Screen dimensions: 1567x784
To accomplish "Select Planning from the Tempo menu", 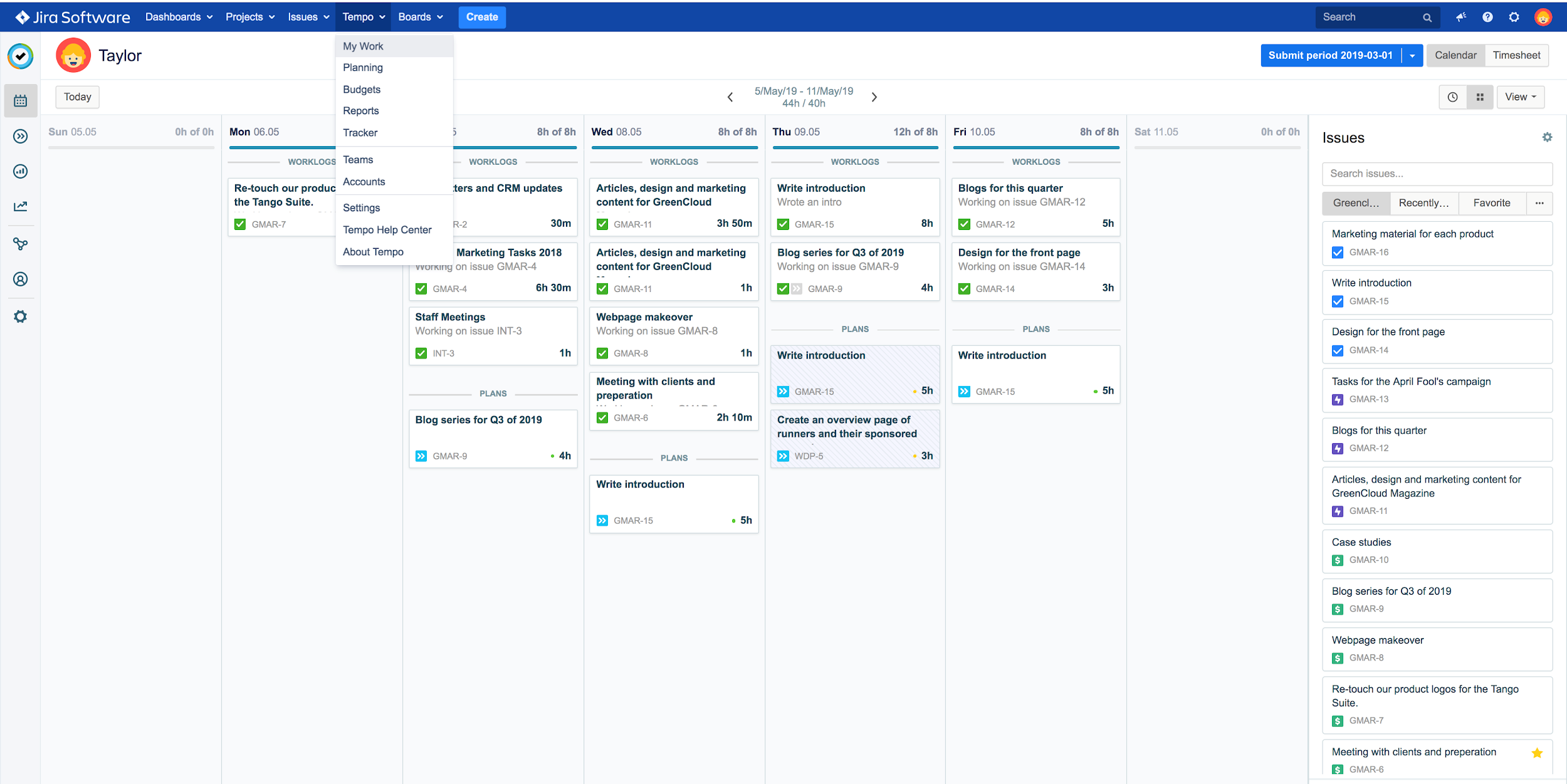I will coord(362,67).
